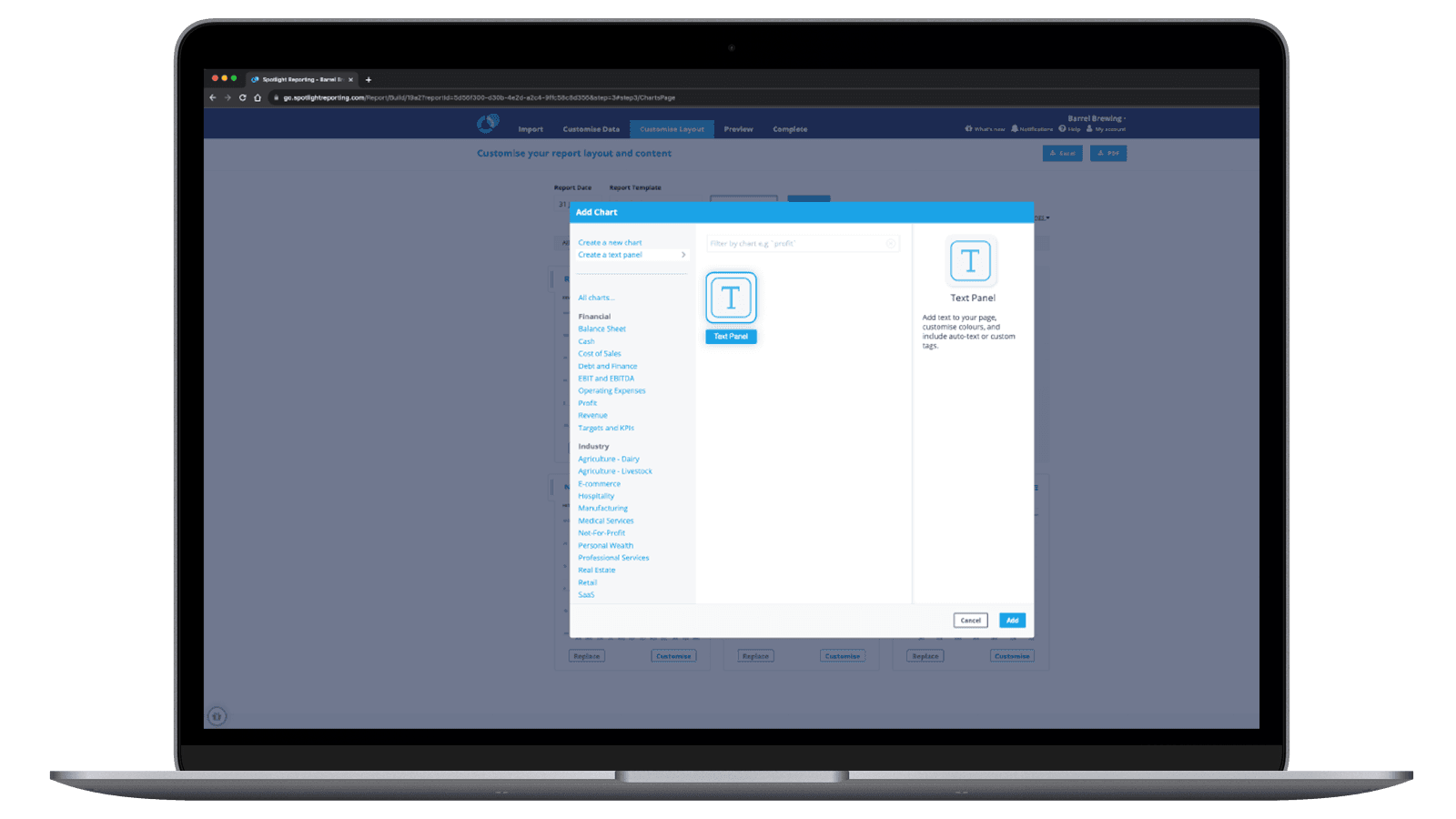Choose Manufacturing industry charts
Viewport: 1456px width, 819px height.
coord(602,508)
